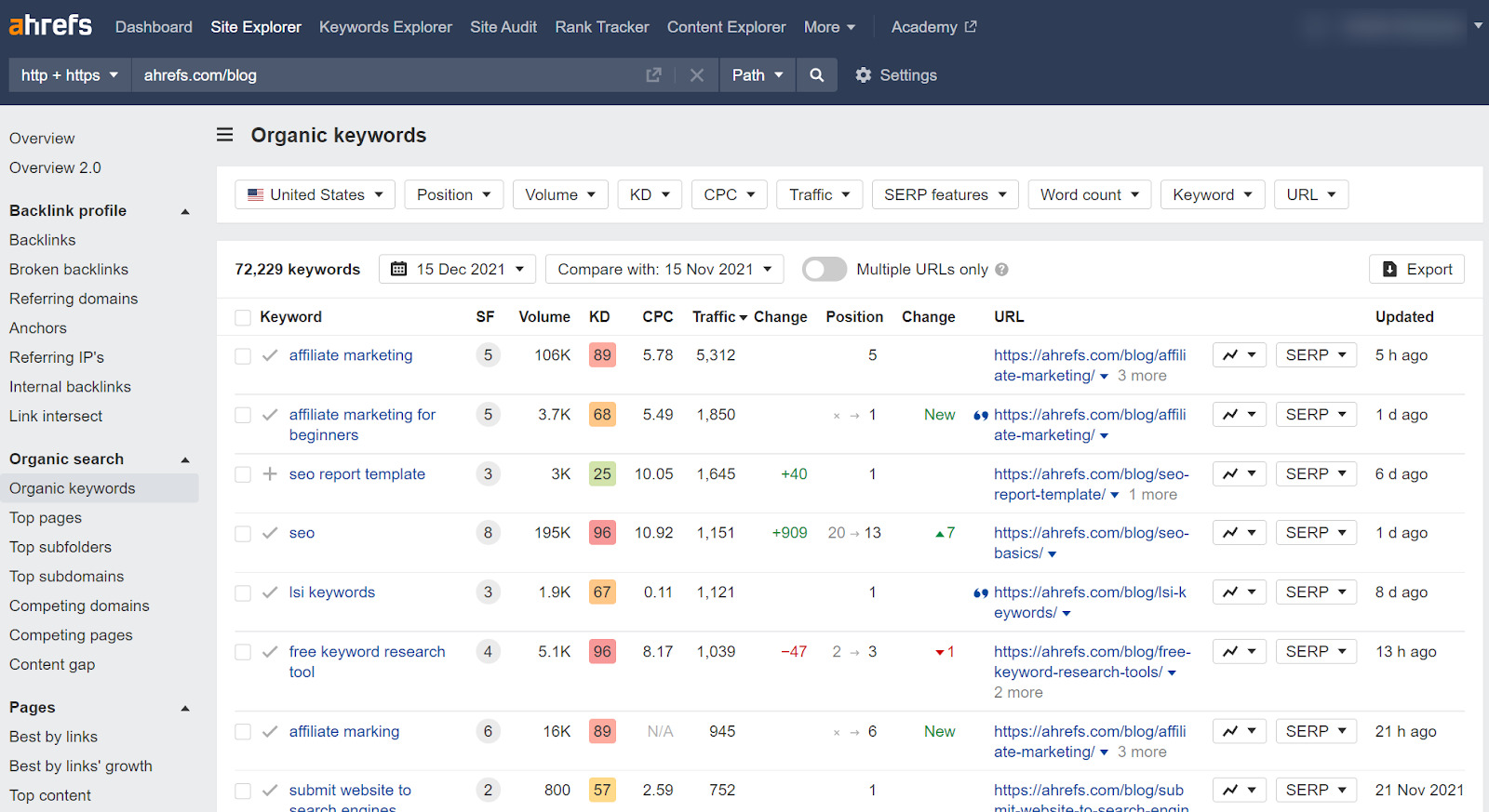Viewport: 1489px width, 812px height.
Task: Click the Export button
Action: pyautogui.click(x=1416, y=270)
